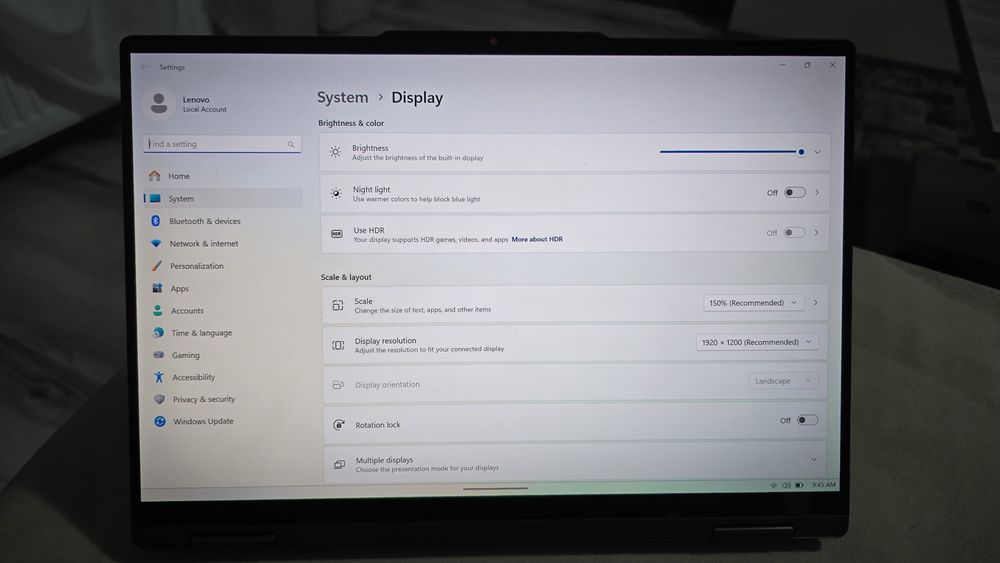1000x563 pixels.
Task: Click the More about HDR link
Action: point(537,239)
